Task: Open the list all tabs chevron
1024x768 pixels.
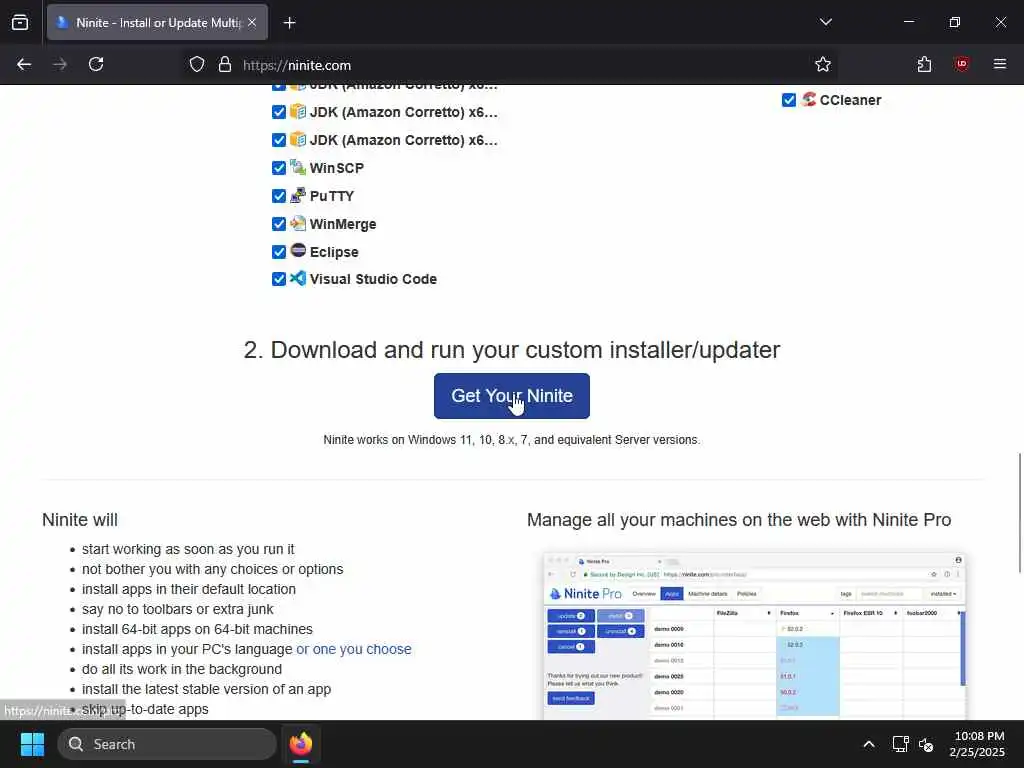Action: pyautogui.click(x=825, y=22)
